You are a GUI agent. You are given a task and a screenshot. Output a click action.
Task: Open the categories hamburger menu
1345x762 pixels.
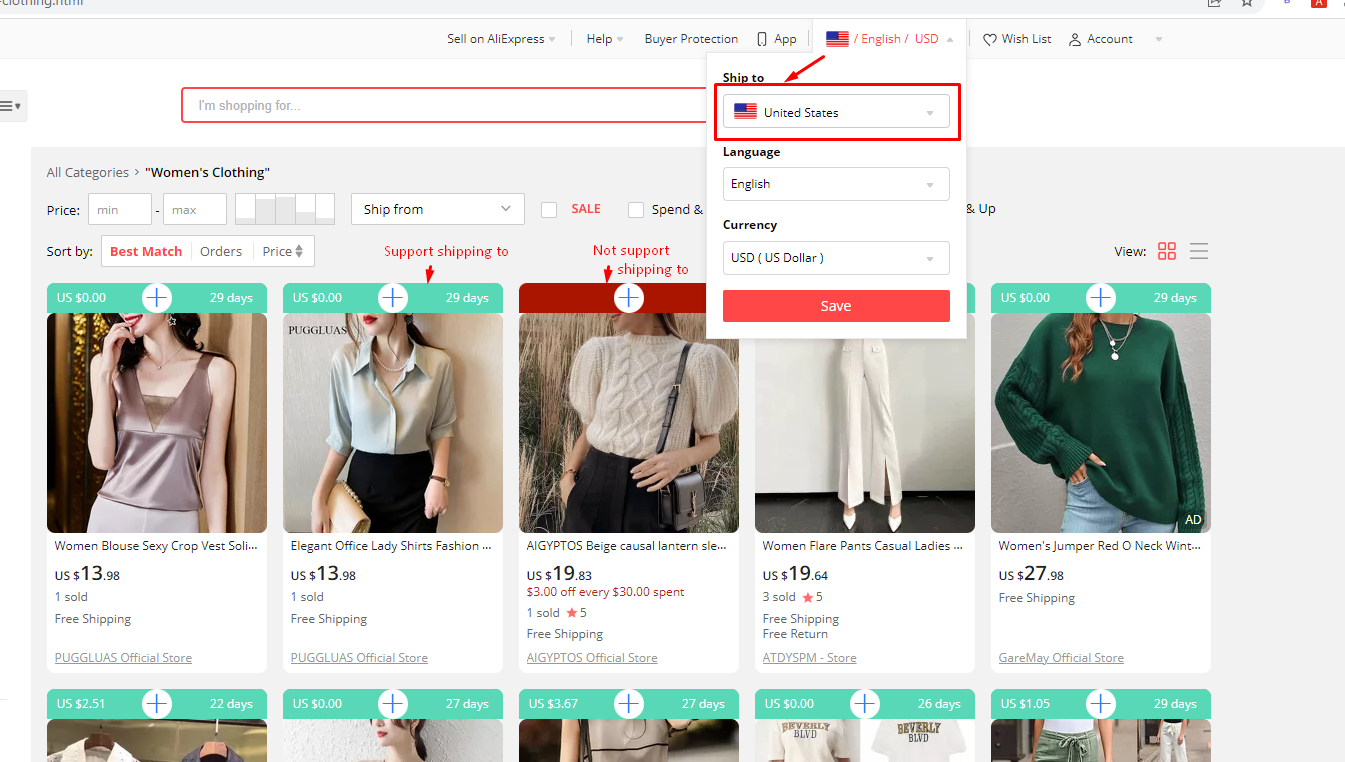click(x=11, y=105)
